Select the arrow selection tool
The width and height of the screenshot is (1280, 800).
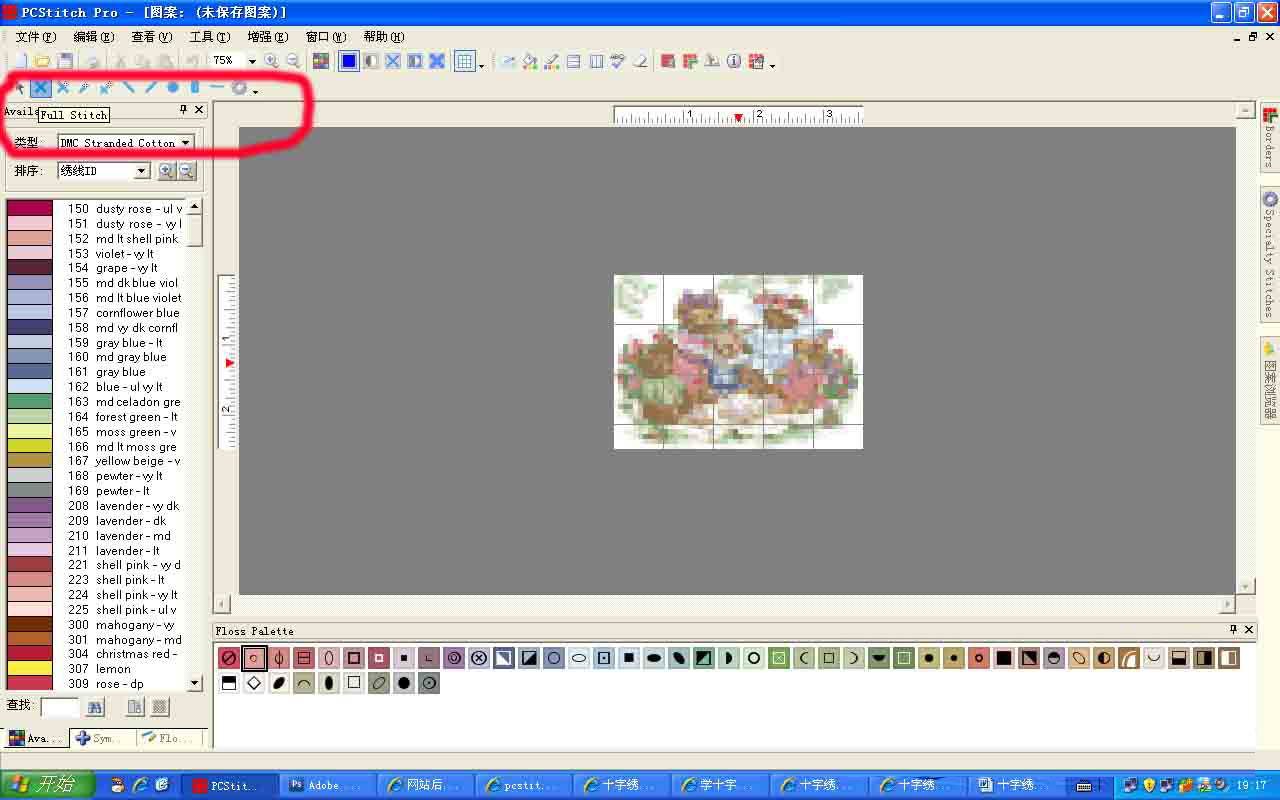(21, 88)
